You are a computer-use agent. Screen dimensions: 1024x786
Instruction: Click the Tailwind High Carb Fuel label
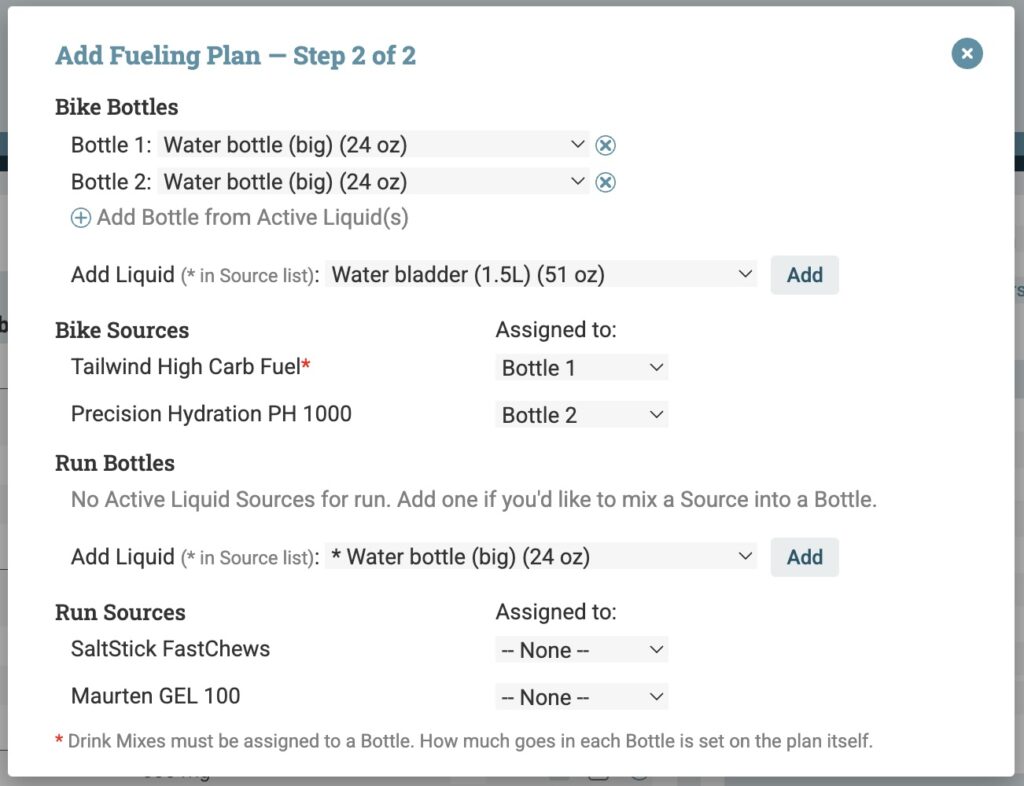pyautogui.click(x=185, y=367)
